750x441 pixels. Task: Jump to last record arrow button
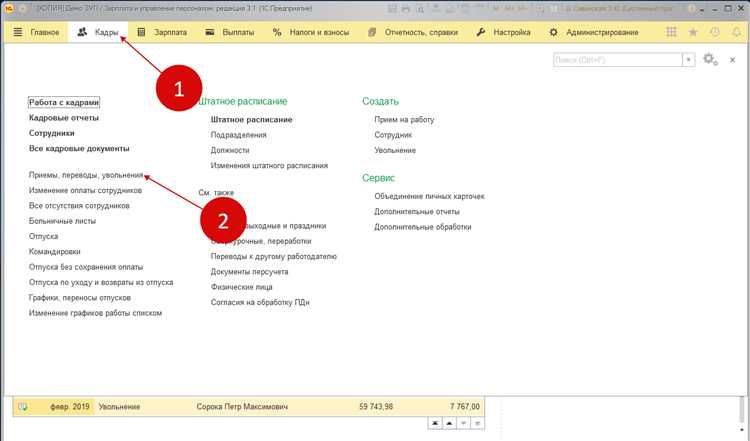(477, 423)
